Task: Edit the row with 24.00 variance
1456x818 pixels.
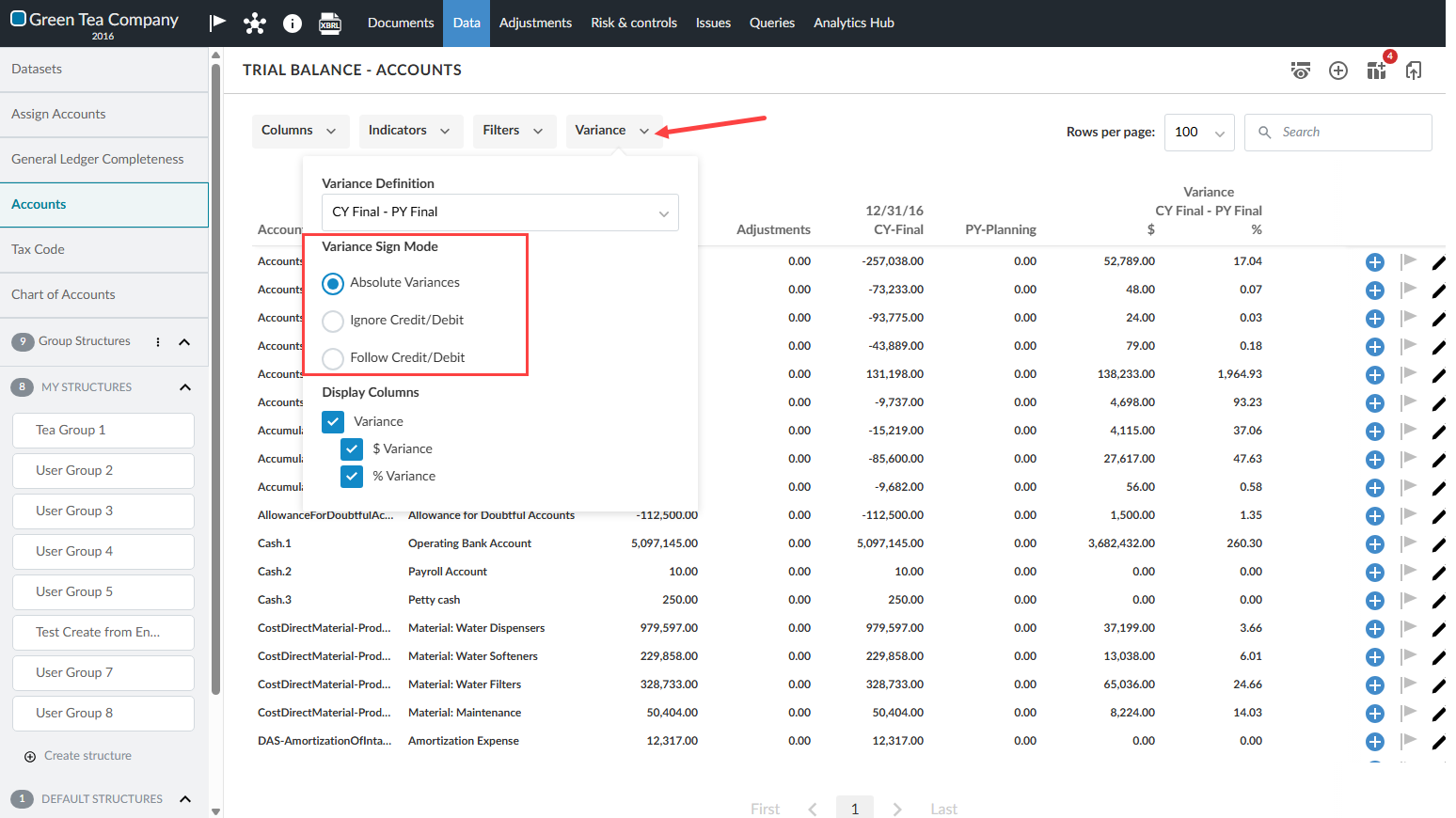Action: coord(1438,319)
